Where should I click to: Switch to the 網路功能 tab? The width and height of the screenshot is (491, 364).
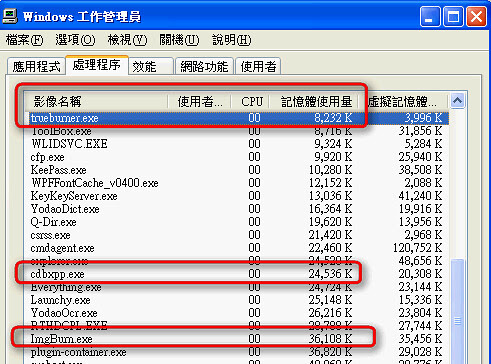tap(204, 66)
